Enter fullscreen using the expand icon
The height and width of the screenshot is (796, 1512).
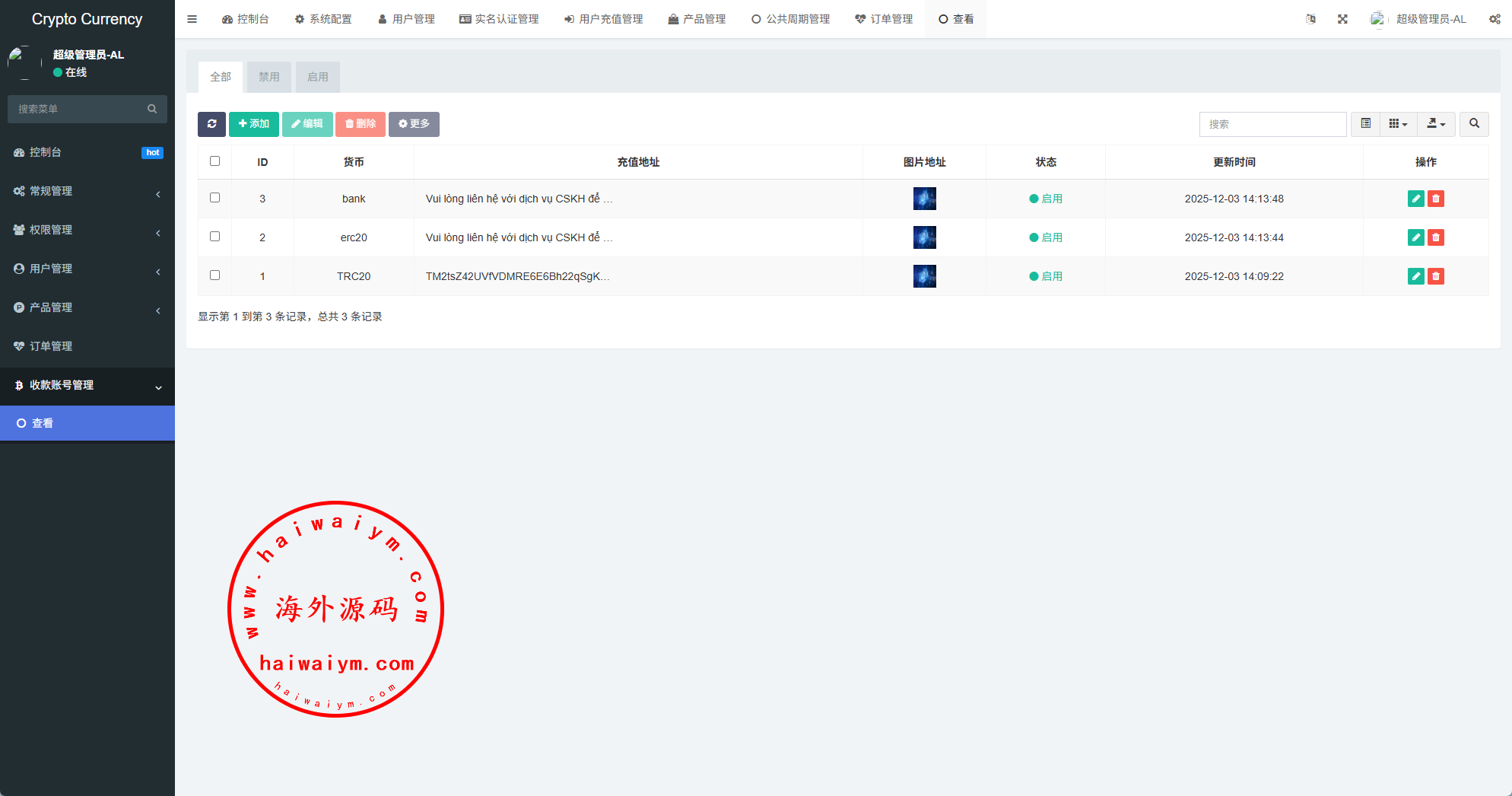1342,19
